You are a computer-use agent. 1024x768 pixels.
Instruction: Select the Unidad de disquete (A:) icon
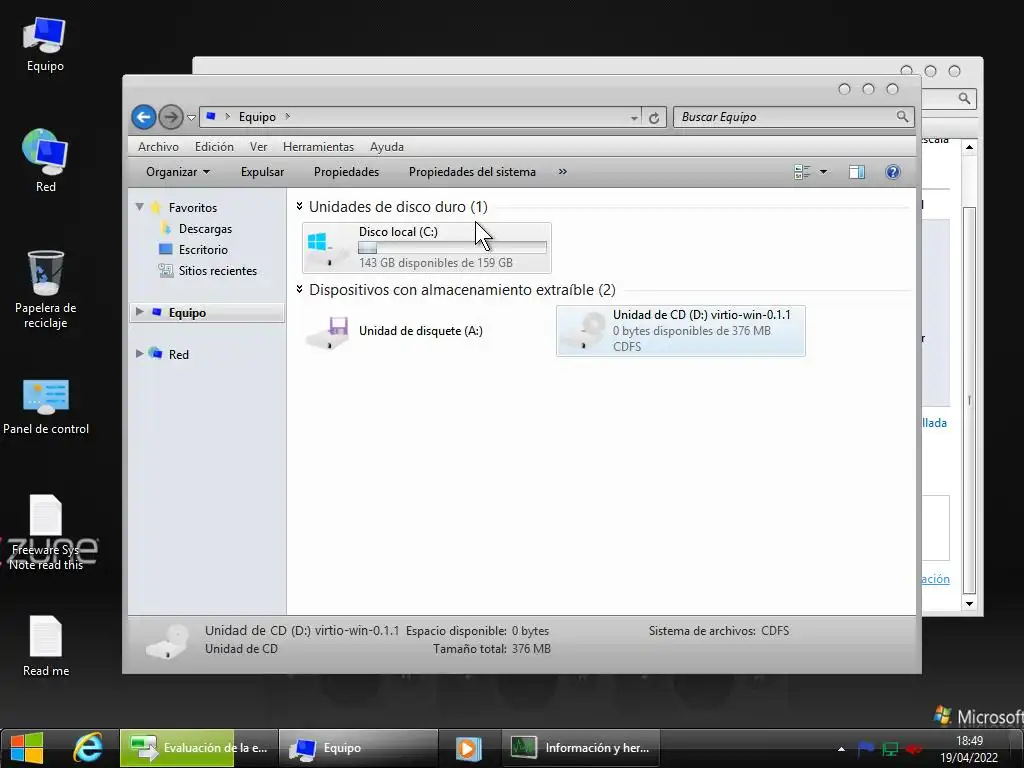[x=330, y=332]
